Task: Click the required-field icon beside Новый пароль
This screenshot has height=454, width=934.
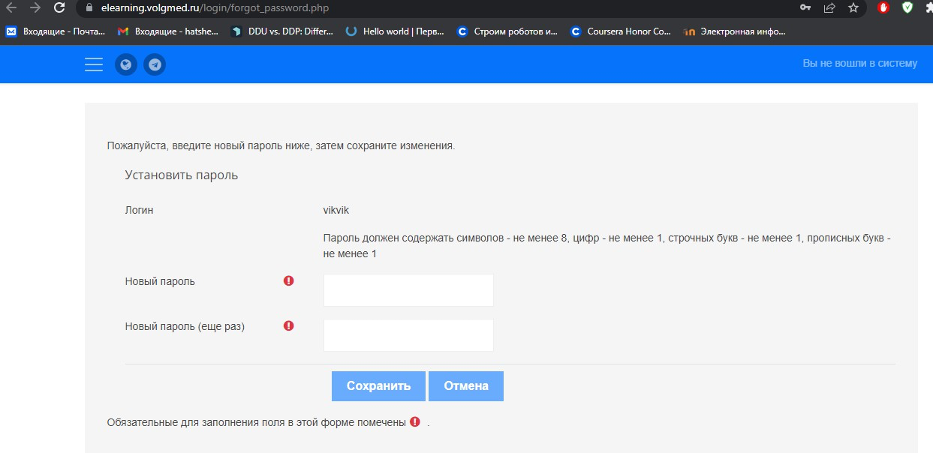Action: coord(289,281)
